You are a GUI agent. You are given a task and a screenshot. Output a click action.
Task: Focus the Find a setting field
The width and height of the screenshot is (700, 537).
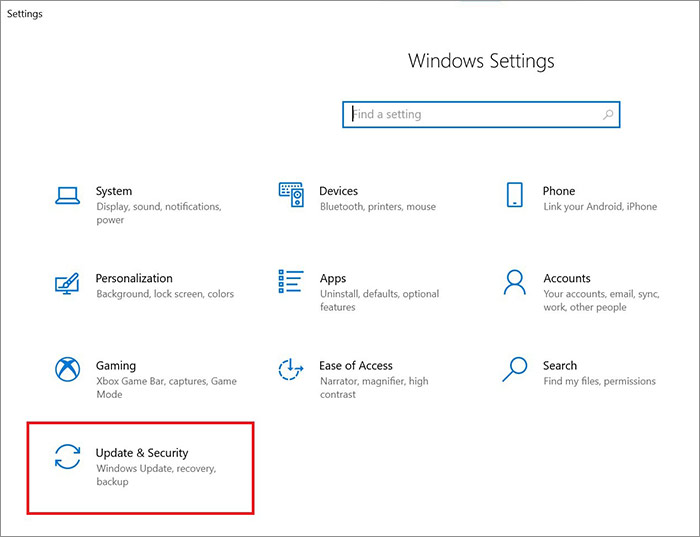481,115
